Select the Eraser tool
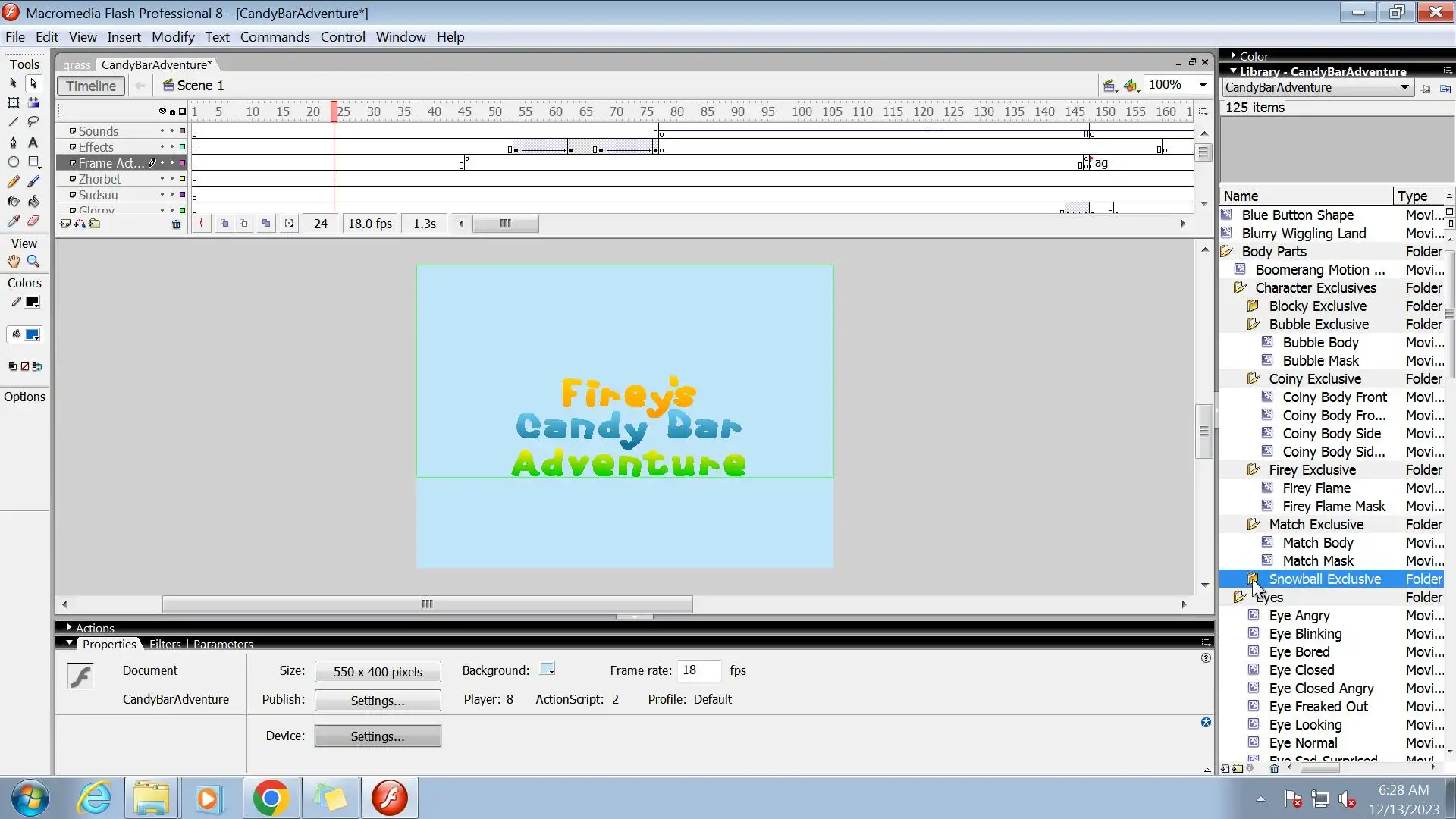The width and height of the screenshot is (1456, 819). point(33,221)
